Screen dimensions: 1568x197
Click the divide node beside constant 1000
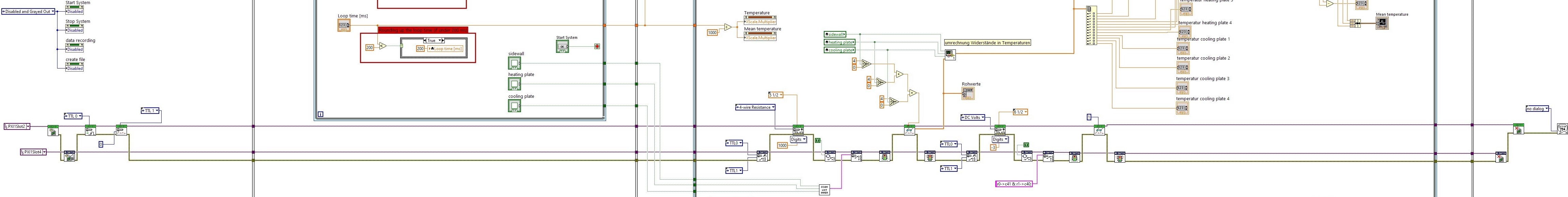[728, 28]
